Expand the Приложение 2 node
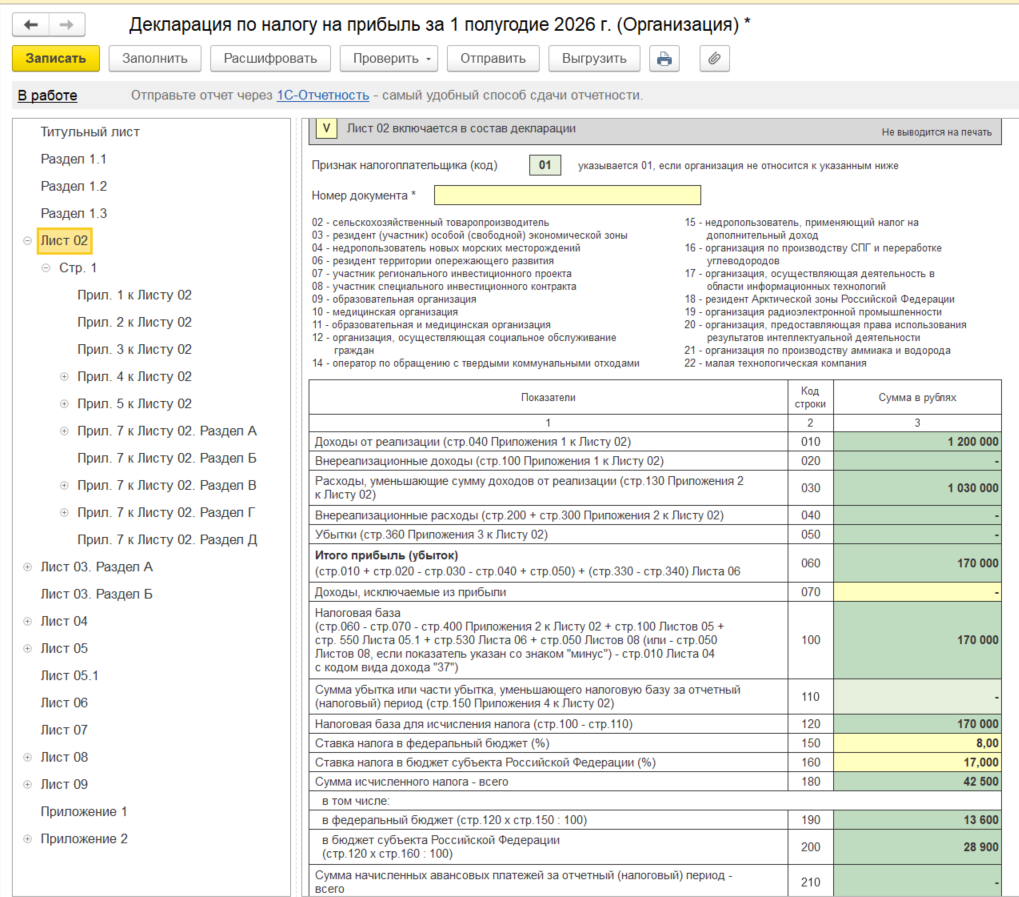Screen dimensions: 1019x897 pos(27,838)
